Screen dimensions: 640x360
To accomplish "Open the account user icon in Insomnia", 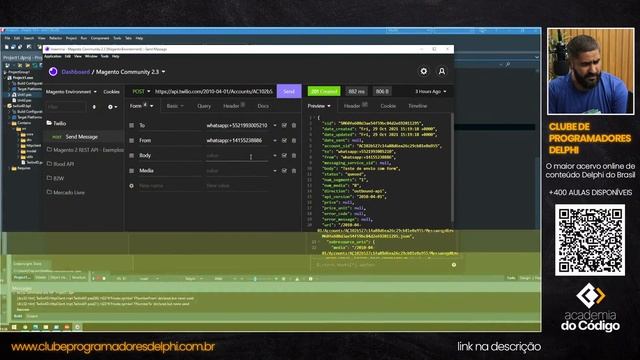I will (442, 71).
